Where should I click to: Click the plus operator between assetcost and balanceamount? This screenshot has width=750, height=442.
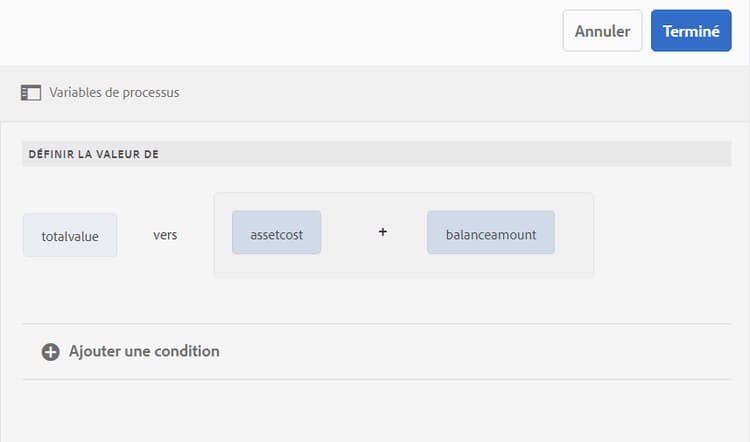tap(382, 234)
